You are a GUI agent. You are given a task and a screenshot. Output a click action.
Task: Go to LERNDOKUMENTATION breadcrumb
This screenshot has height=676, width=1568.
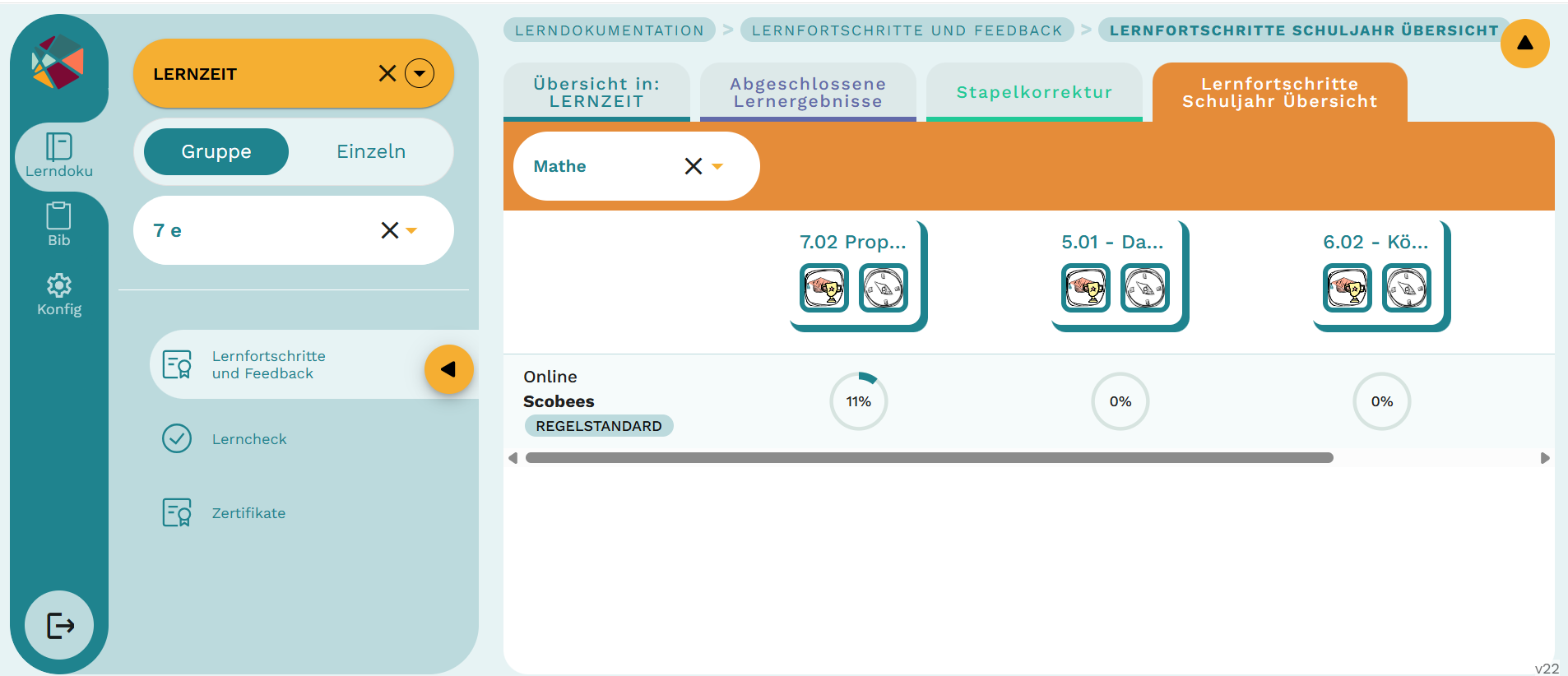[610, 30]
